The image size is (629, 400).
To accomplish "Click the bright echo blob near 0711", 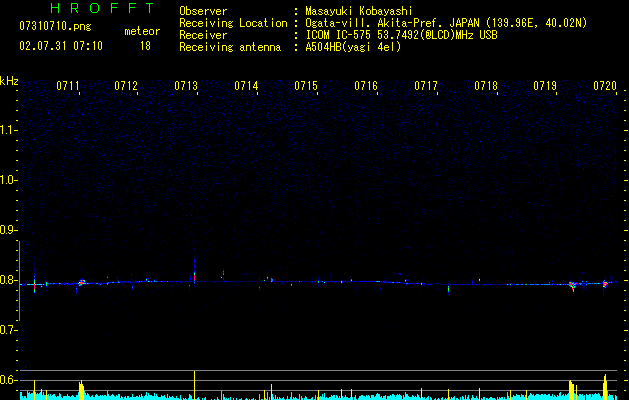I will pos(81,282).
